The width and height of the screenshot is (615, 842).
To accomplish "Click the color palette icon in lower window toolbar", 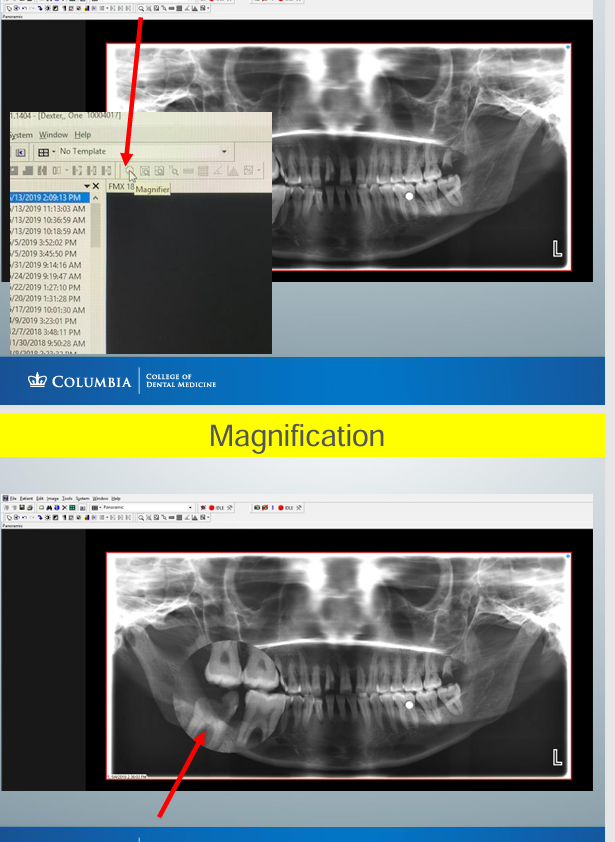I will [x=86, y=518].
